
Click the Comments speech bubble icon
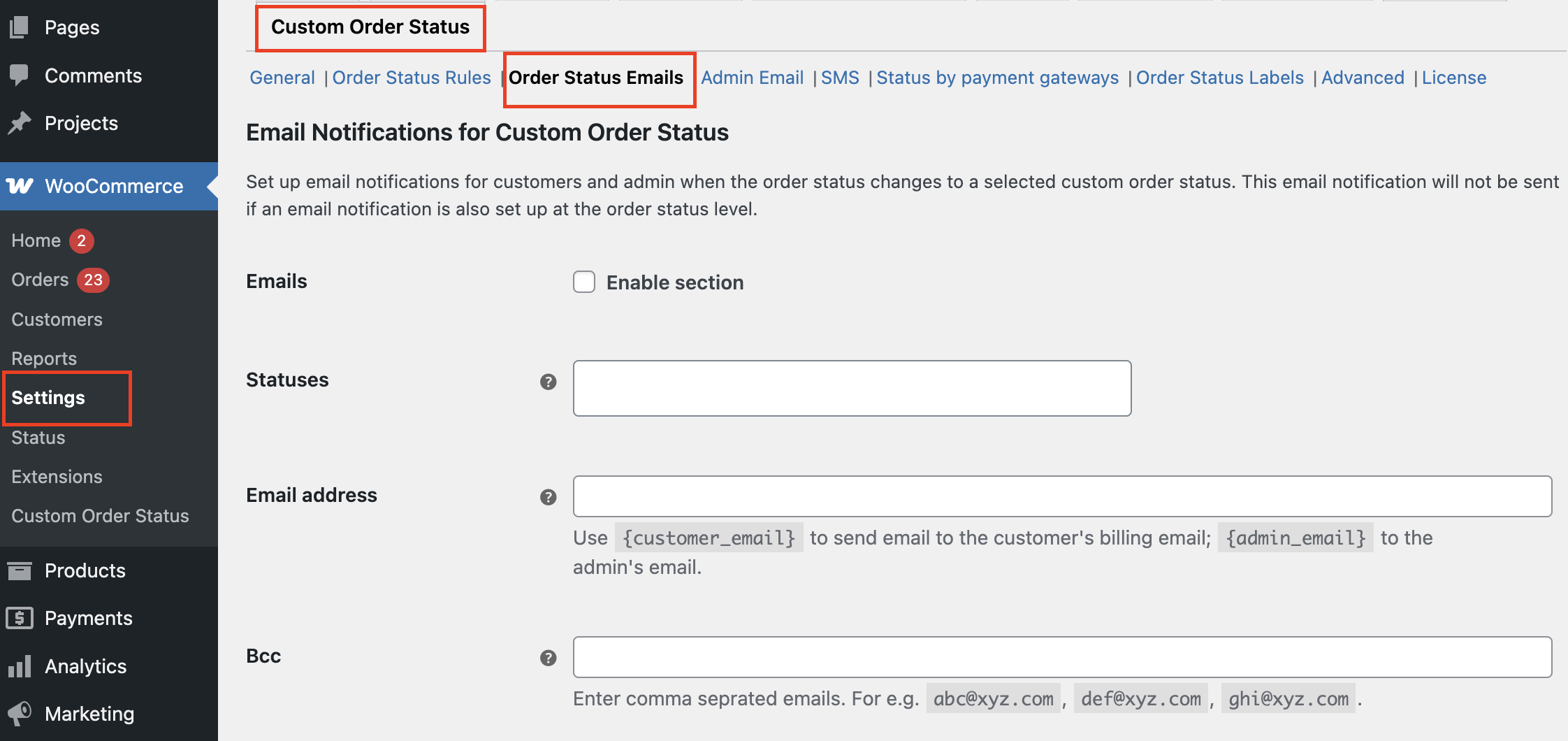pyautogui.click(x=20, y=75)
